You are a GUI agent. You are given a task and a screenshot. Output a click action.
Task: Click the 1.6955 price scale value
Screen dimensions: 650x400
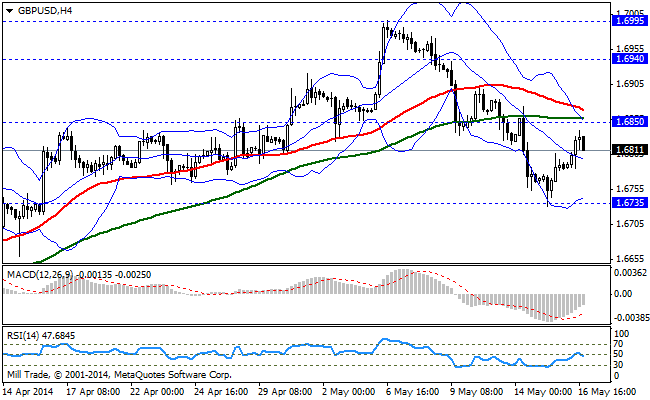click(631, 48)
